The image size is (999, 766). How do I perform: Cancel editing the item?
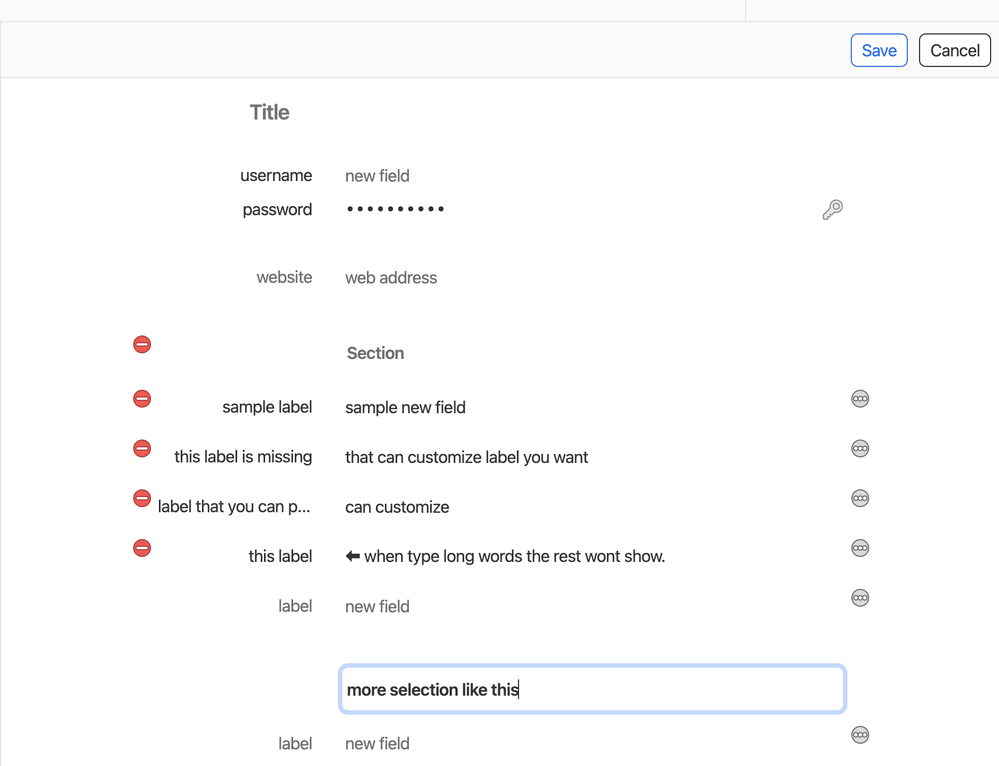954,51
